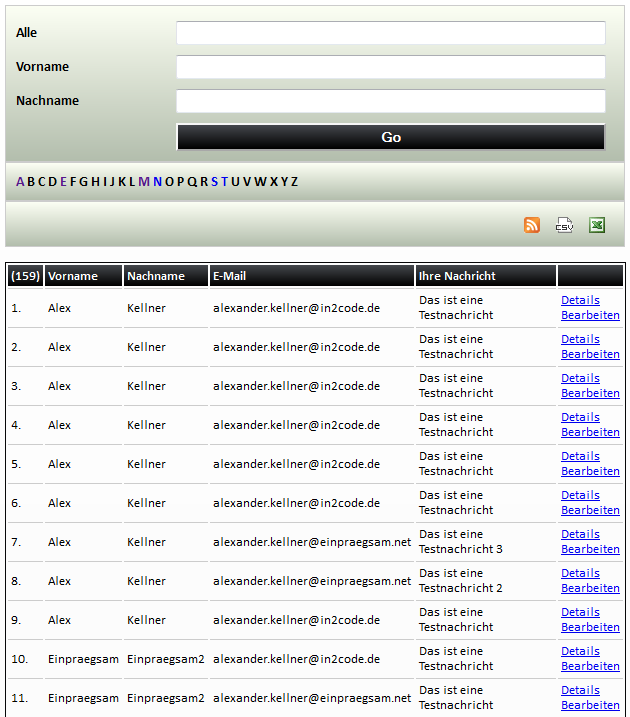Focus the Vorname input field

(x=390, y=67)
